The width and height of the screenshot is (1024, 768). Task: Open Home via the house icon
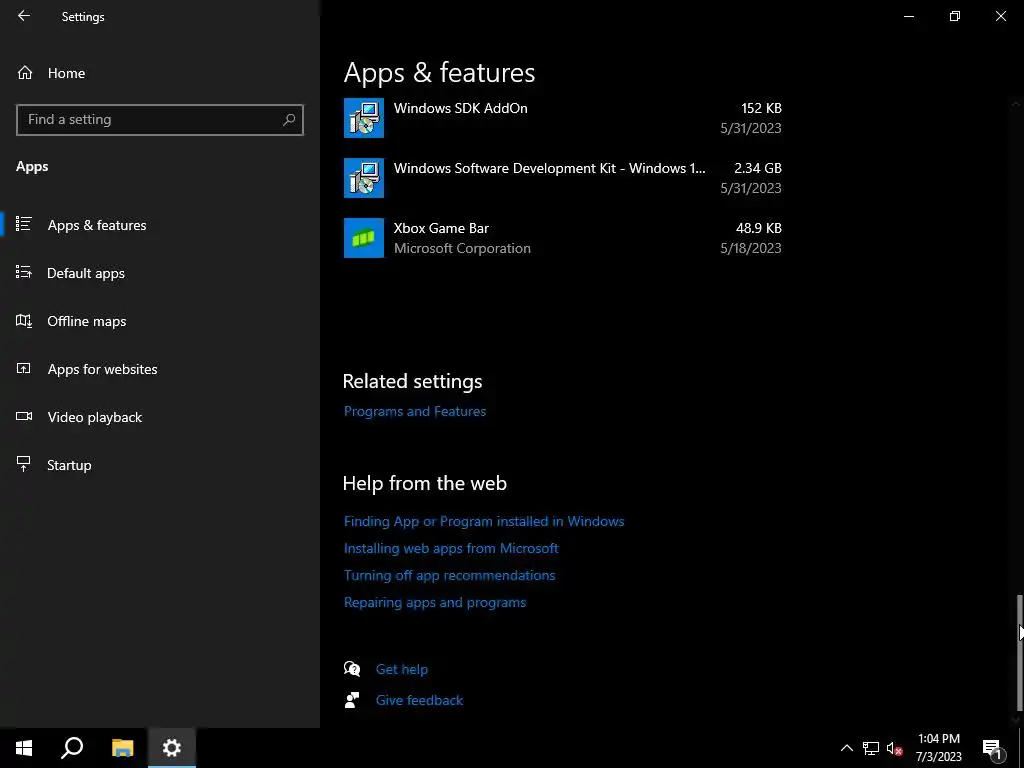click(25, 72)
